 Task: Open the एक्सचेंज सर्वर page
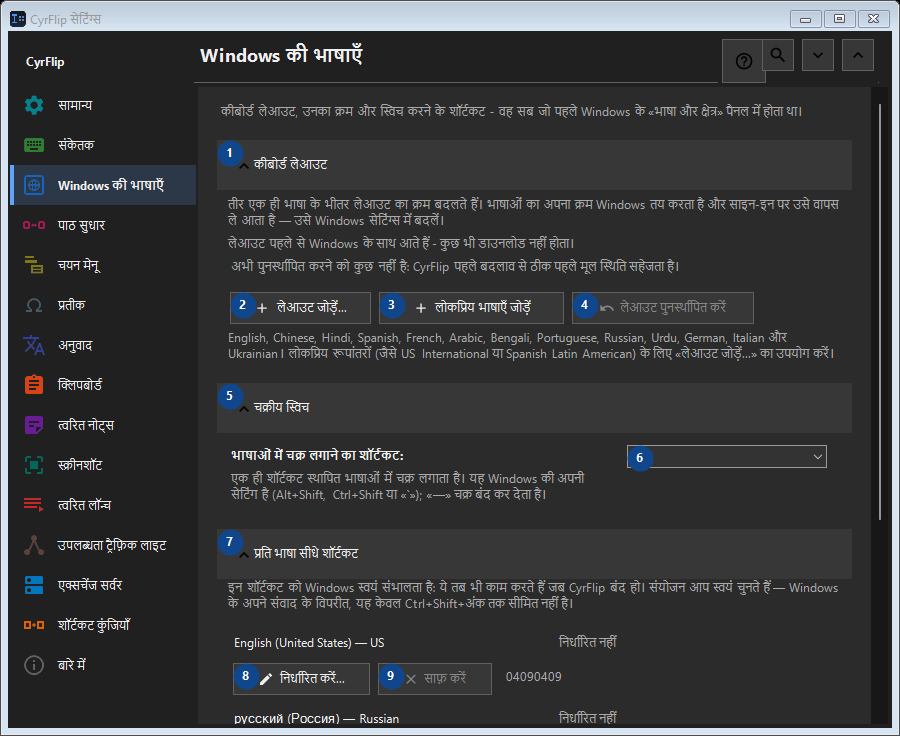[103, 585]
